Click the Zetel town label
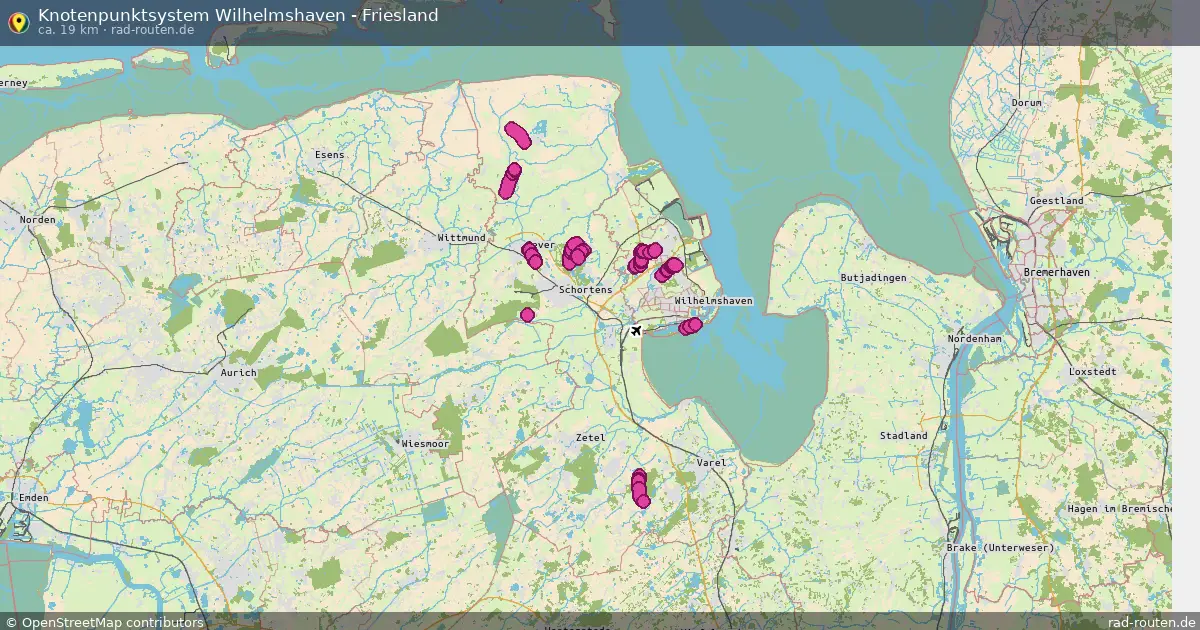The image size is (1200, 630). click(x=591, y=437)
